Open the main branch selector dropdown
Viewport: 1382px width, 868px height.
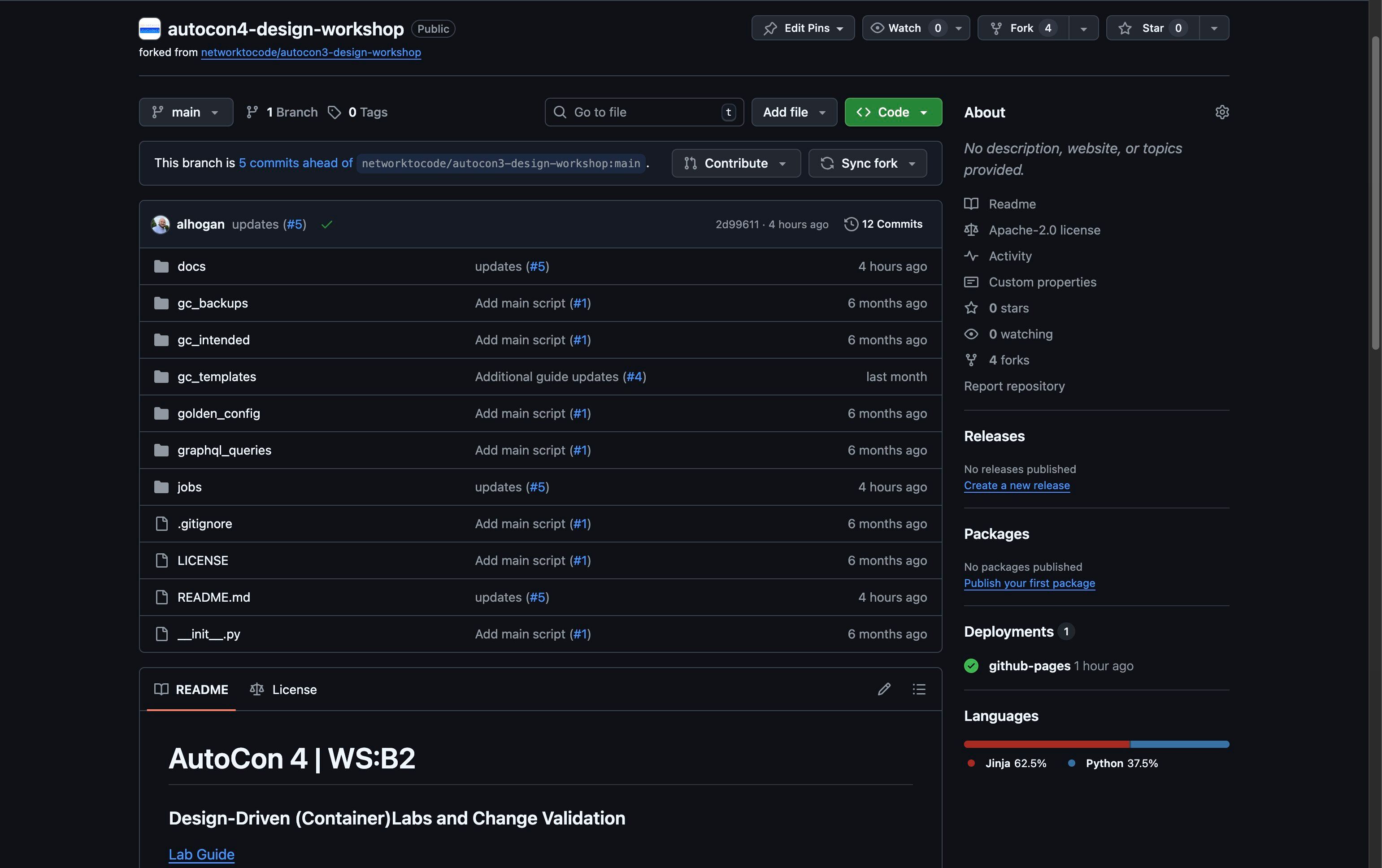click(x=186, y=112)
